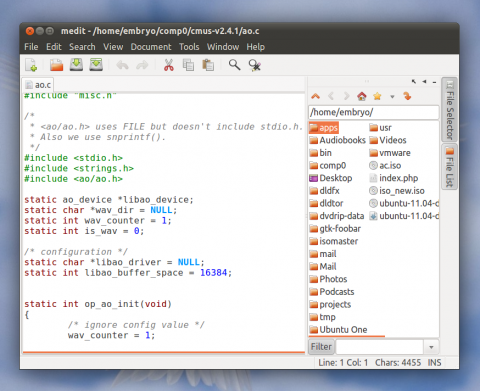This screenshot has width=480, height=391.
Task: Redo the last undone edit
Action: (142, 65)
